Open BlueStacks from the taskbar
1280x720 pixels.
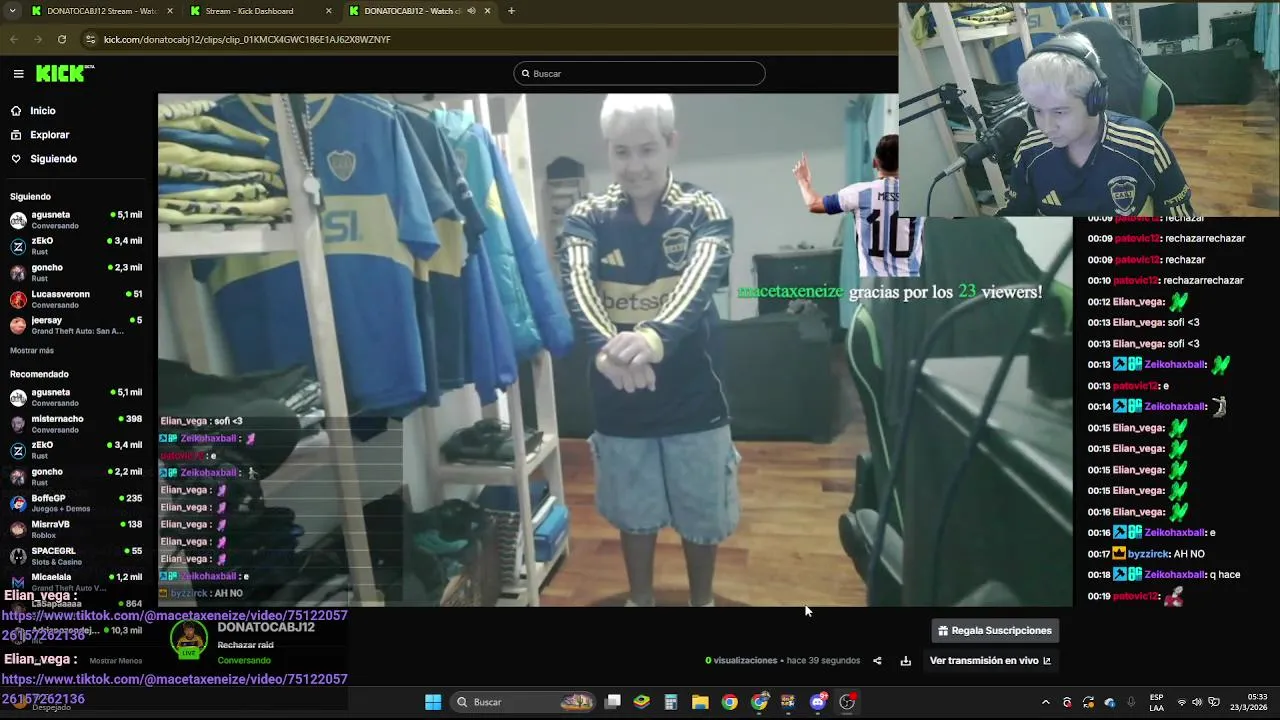(x=642, y=702)
